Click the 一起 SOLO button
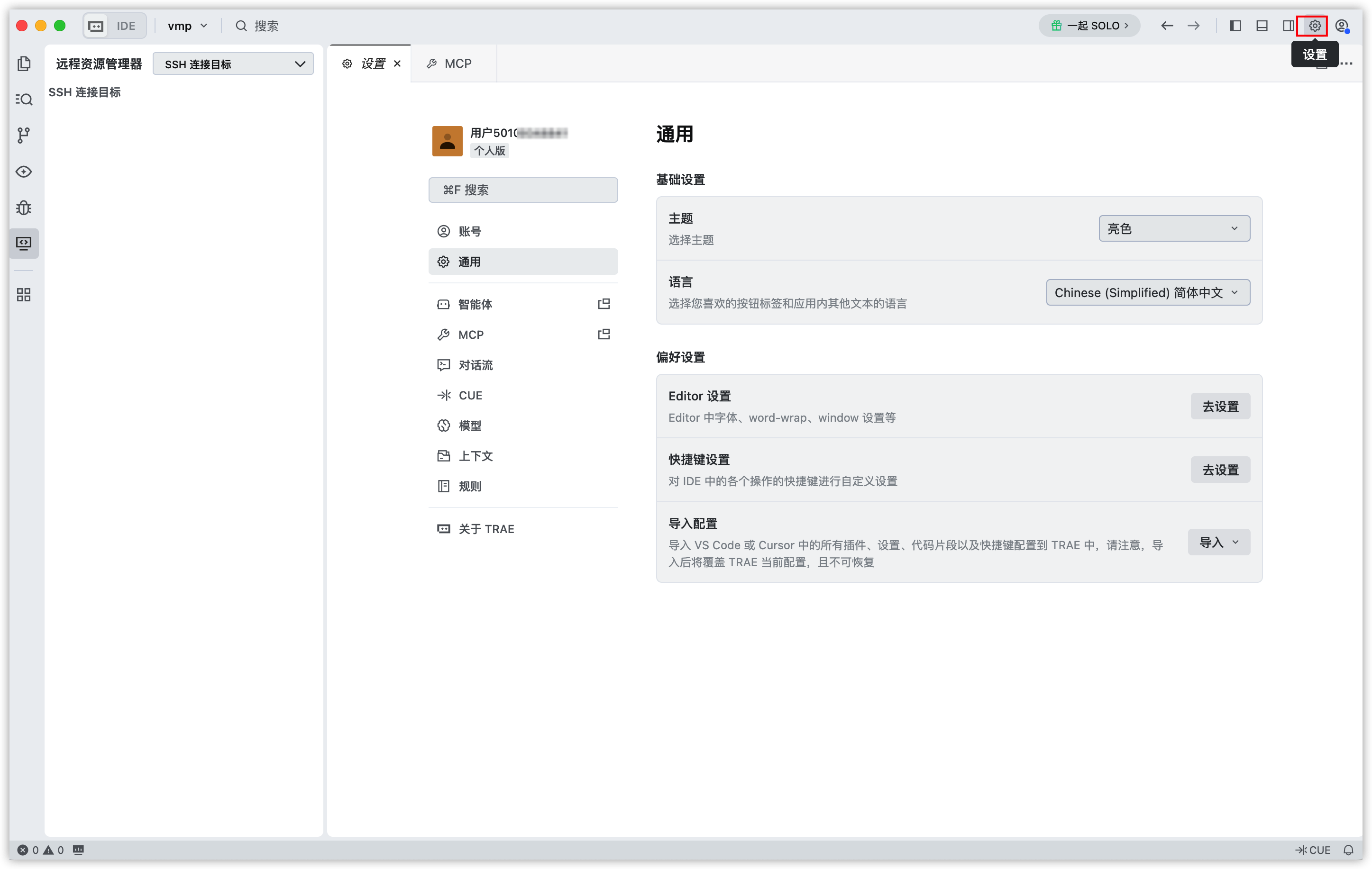The height and width of the screenshot is (869, 1372). click(1089, 26)
